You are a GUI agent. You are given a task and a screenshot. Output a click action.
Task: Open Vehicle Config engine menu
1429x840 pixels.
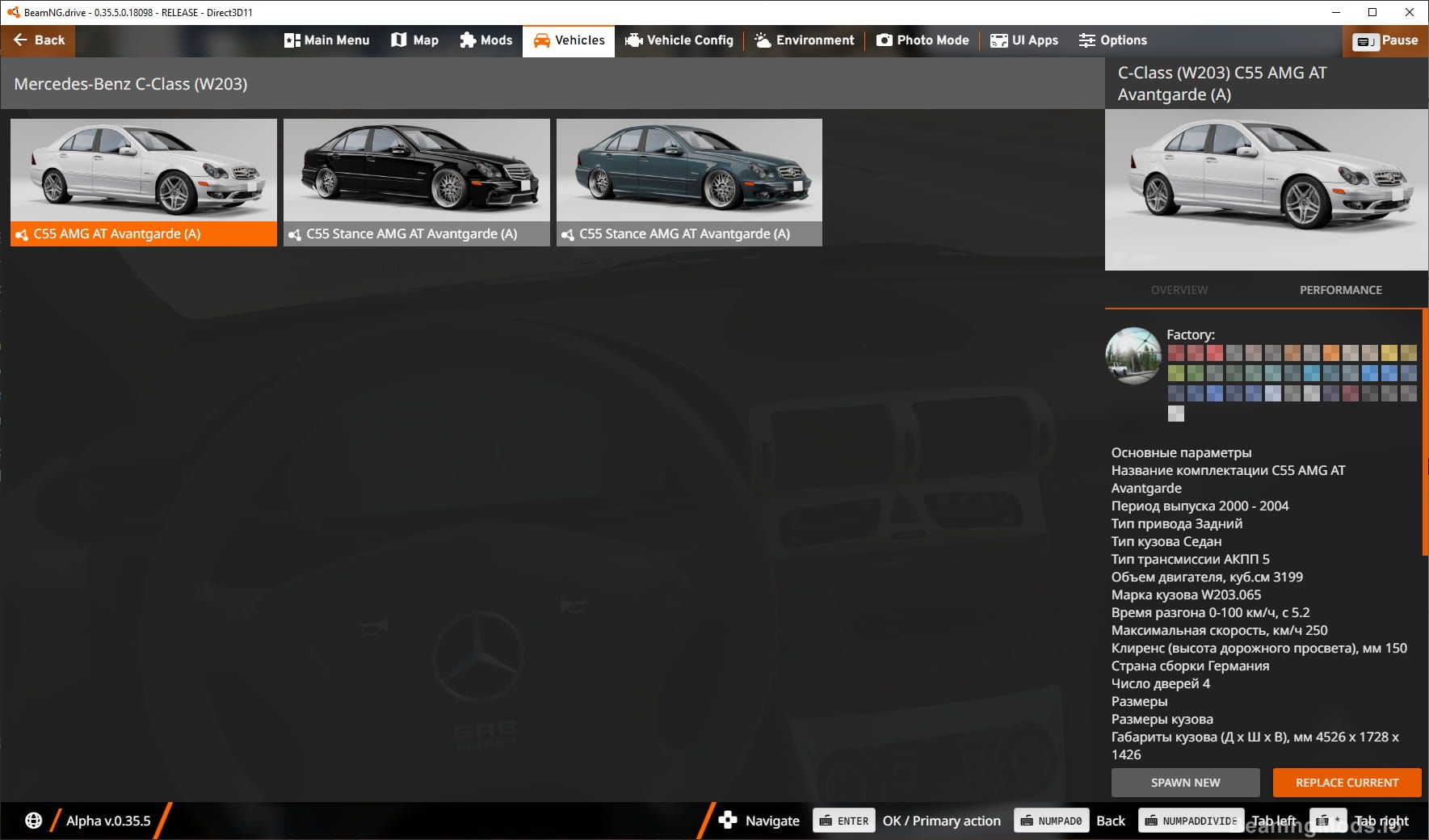[x=679, y=40]
